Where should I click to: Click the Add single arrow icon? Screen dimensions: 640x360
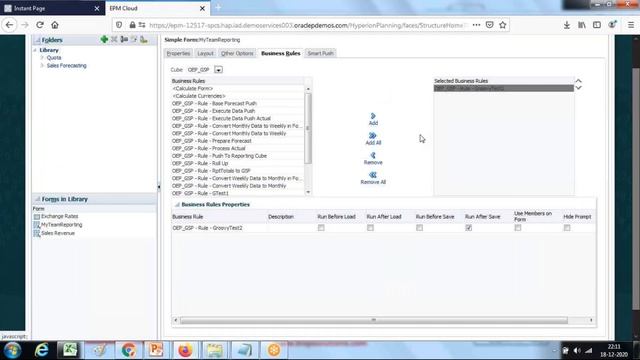(x=373, y=116)
